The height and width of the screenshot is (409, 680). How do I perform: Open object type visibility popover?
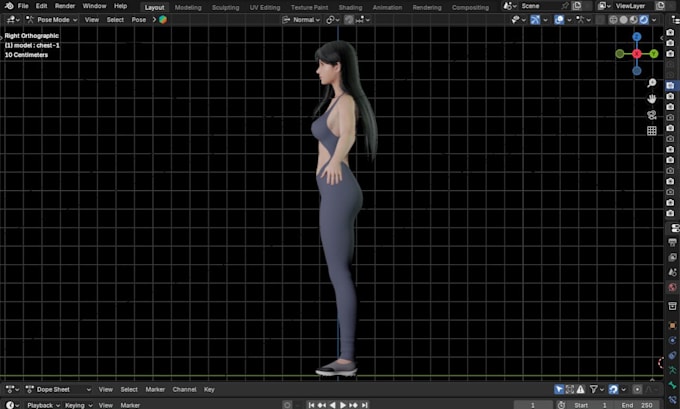coord(518,20)
